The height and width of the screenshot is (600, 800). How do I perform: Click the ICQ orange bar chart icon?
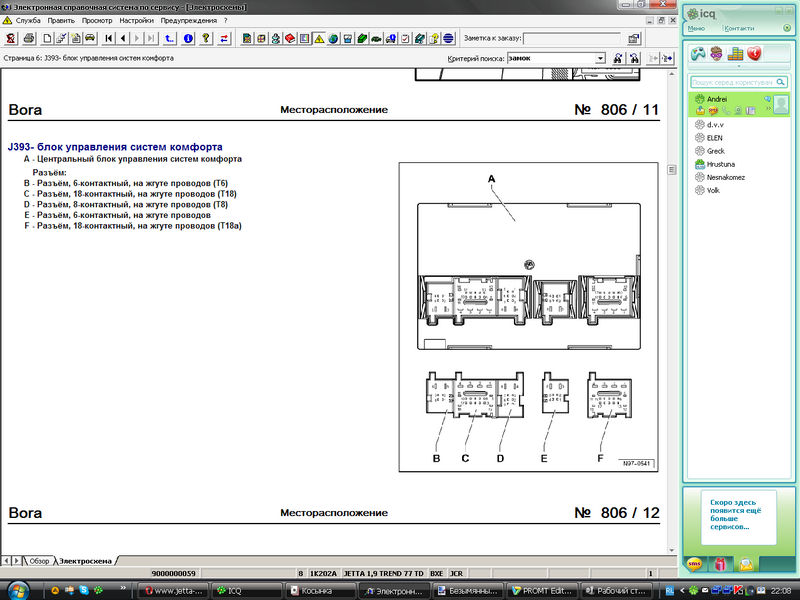pyautogui.click(x=735, y=53)
